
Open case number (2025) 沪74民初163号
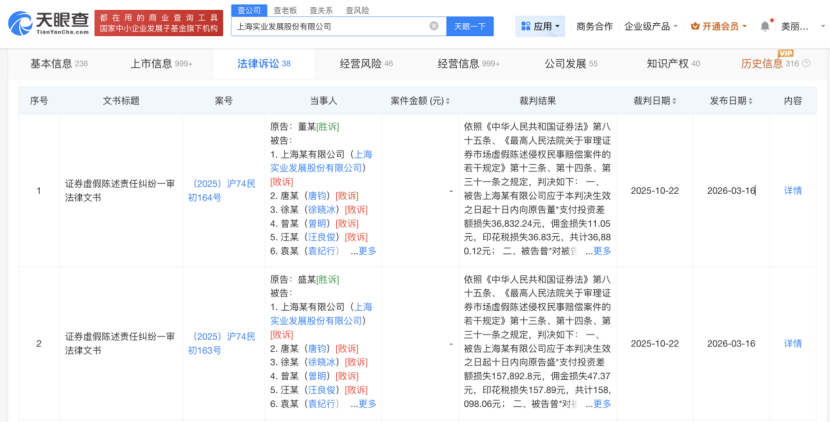click(x=222, y=343)
